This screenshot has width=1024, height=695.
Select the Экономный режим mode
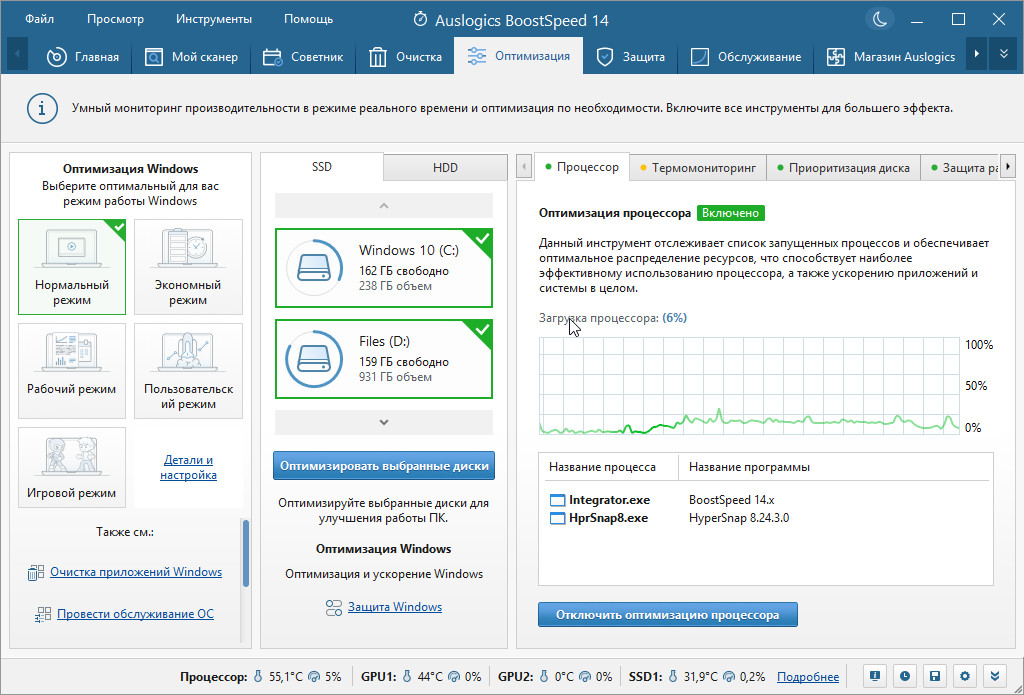188,267
